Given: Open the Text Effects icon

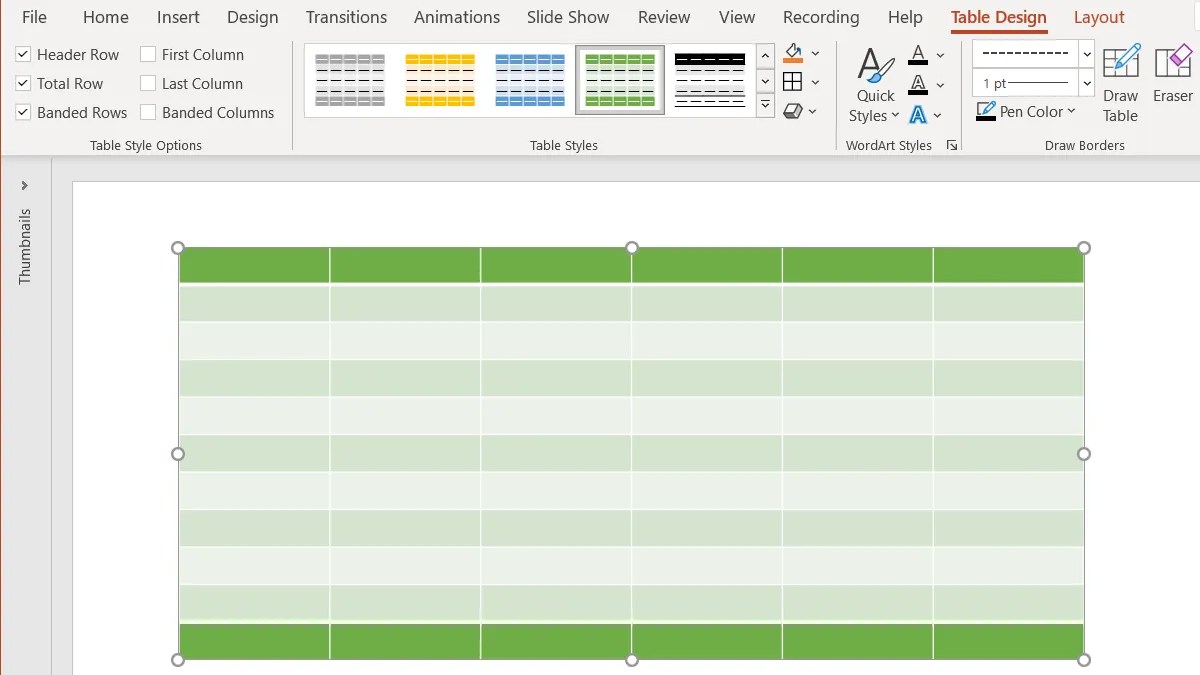Looking at the screenshot, I should pos(917,111).
